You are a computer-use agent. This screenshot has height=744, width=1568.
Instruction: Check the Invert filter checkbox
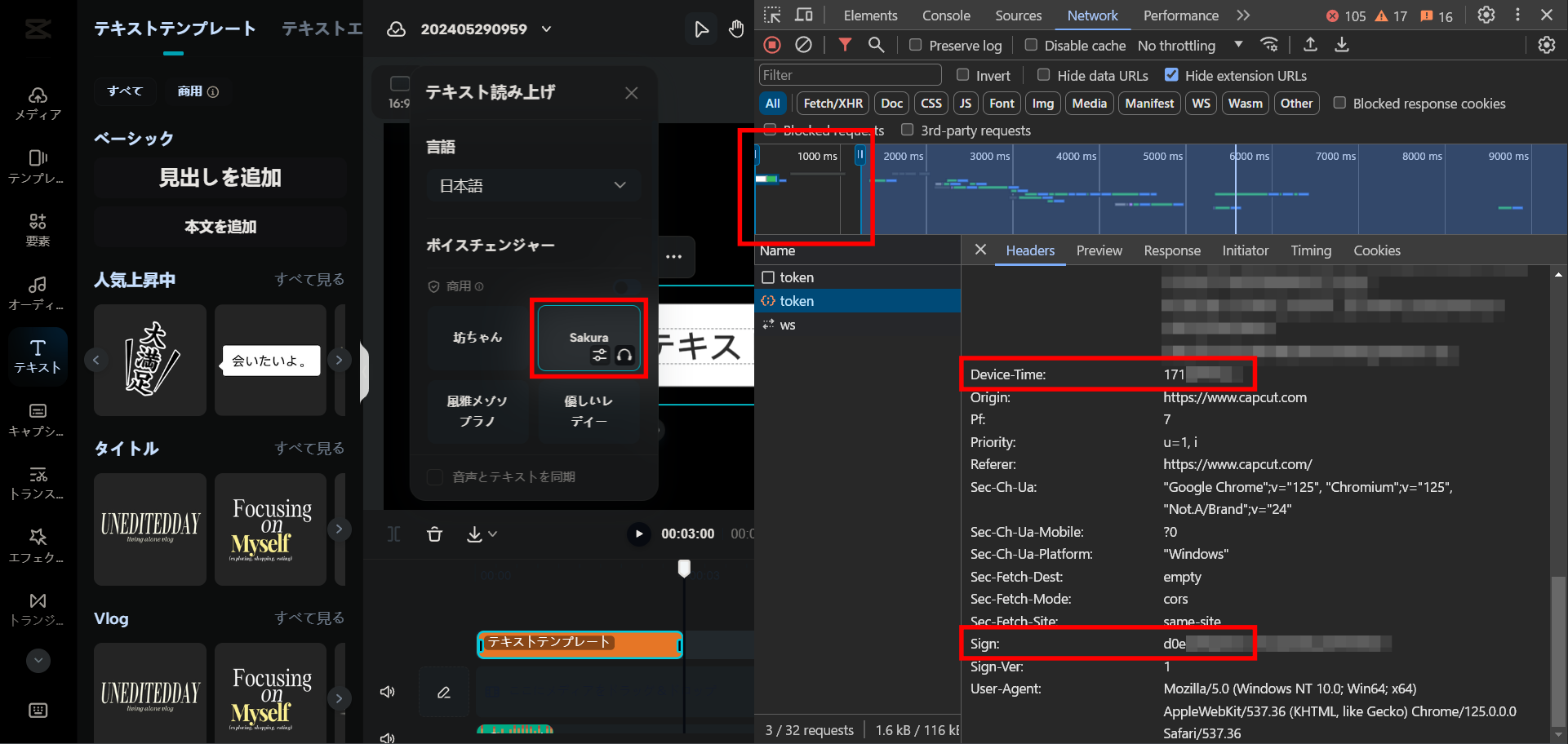pyautogui.click(x=962, y=75)
